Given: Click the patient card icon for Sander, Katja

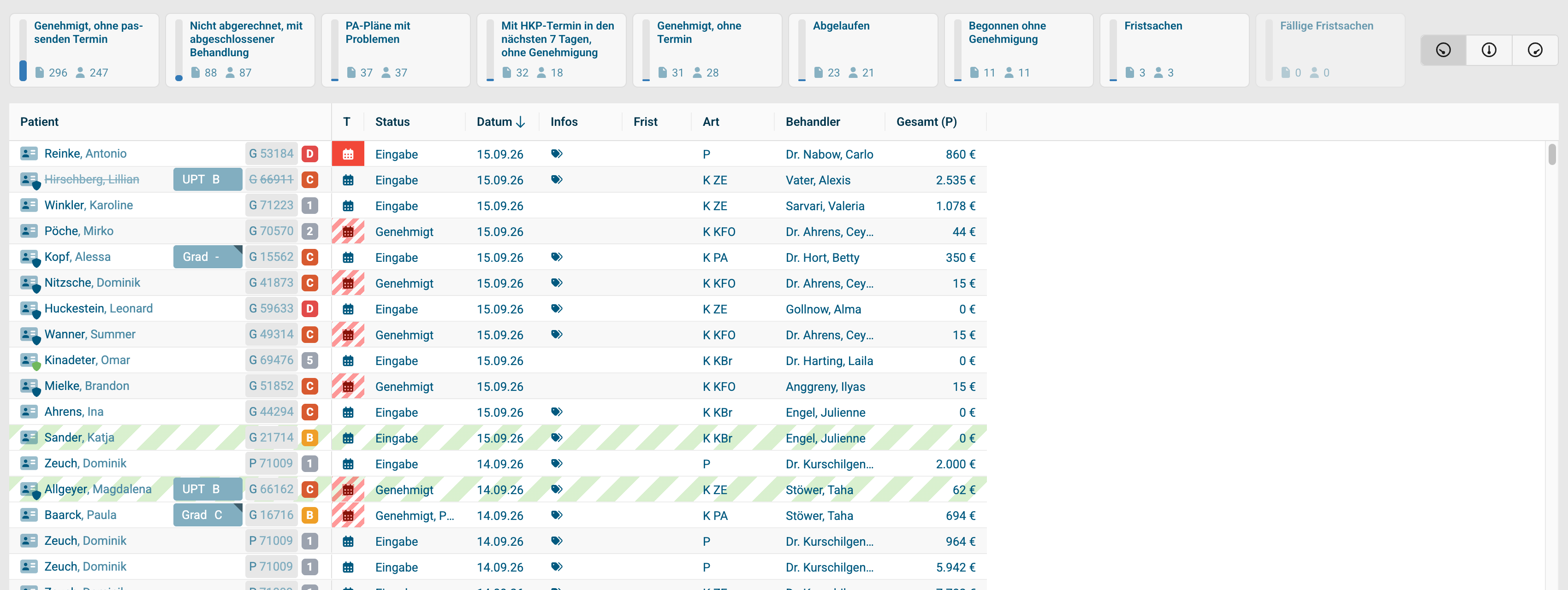Looking at the screenshot, I should 29,437.
